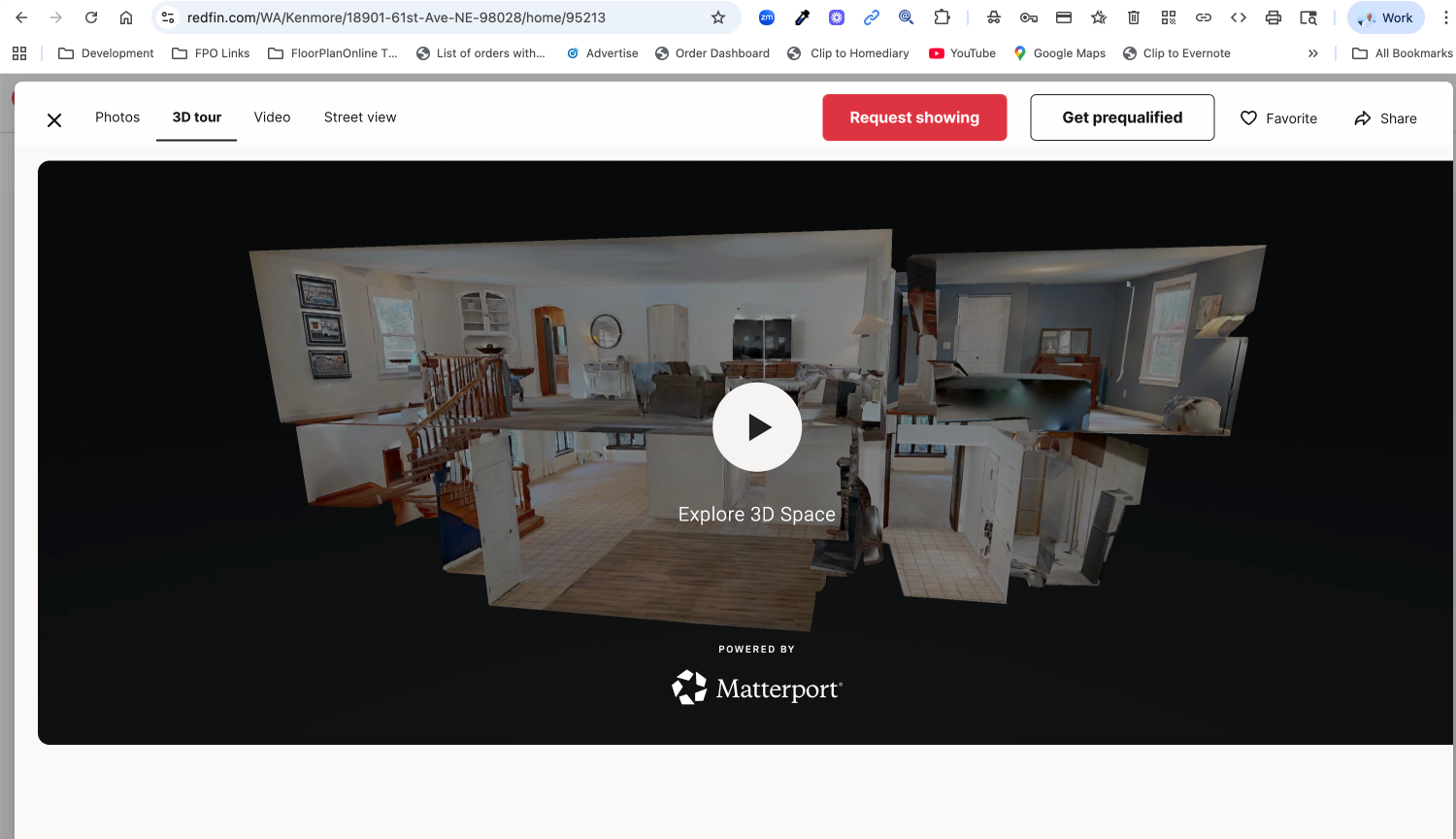Open the Work profile menu
Image resolution: width=1456 pixels, height=839 pixels.
(x=1386, y=17)
